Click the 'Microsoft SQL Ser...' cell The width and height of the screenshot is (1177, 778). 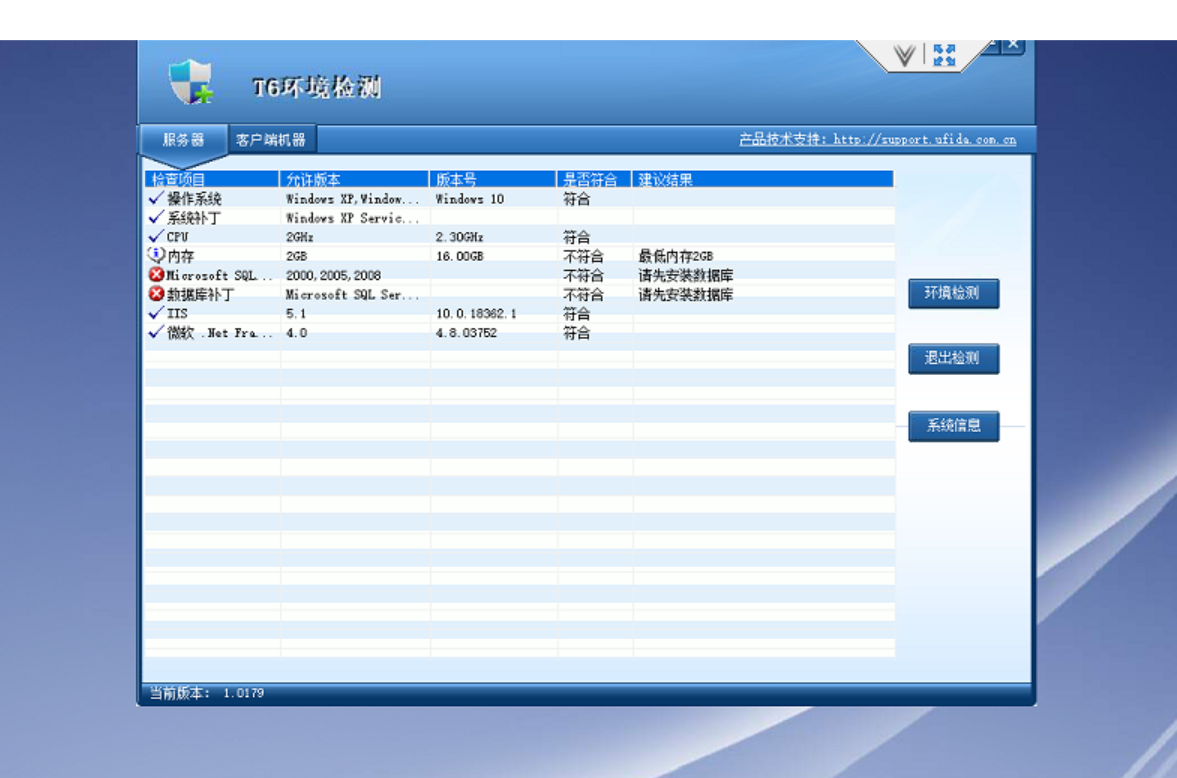pos(352,294)
